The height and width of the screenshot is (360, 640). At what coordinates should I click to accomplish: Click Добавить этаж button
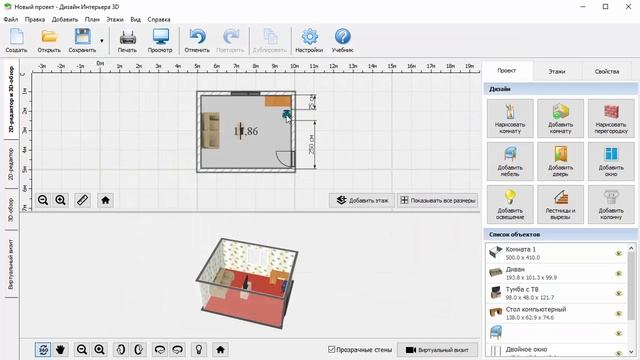pos(362,200)
